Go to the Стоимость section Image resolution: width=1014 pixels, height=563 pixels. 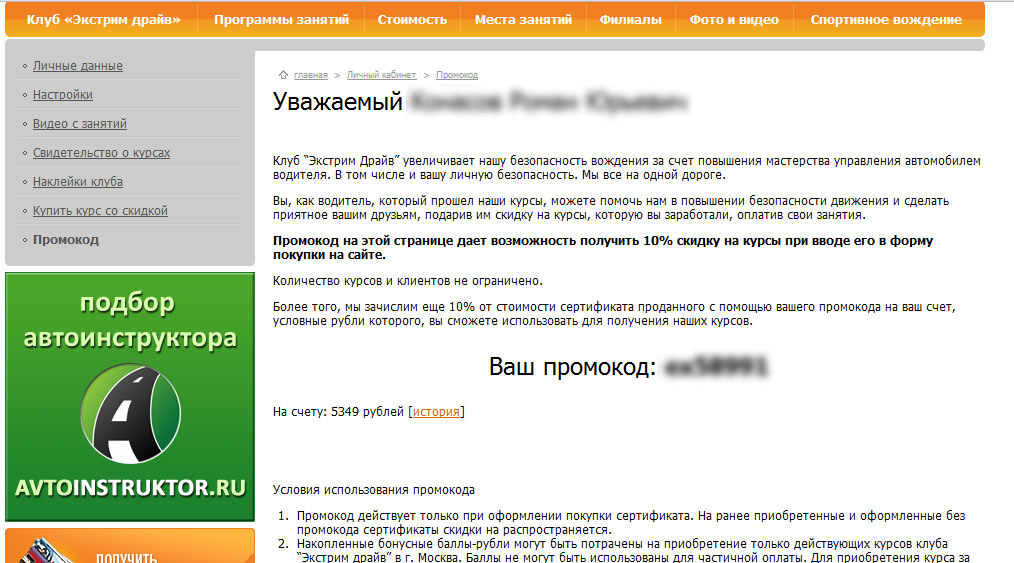(412, 20)
